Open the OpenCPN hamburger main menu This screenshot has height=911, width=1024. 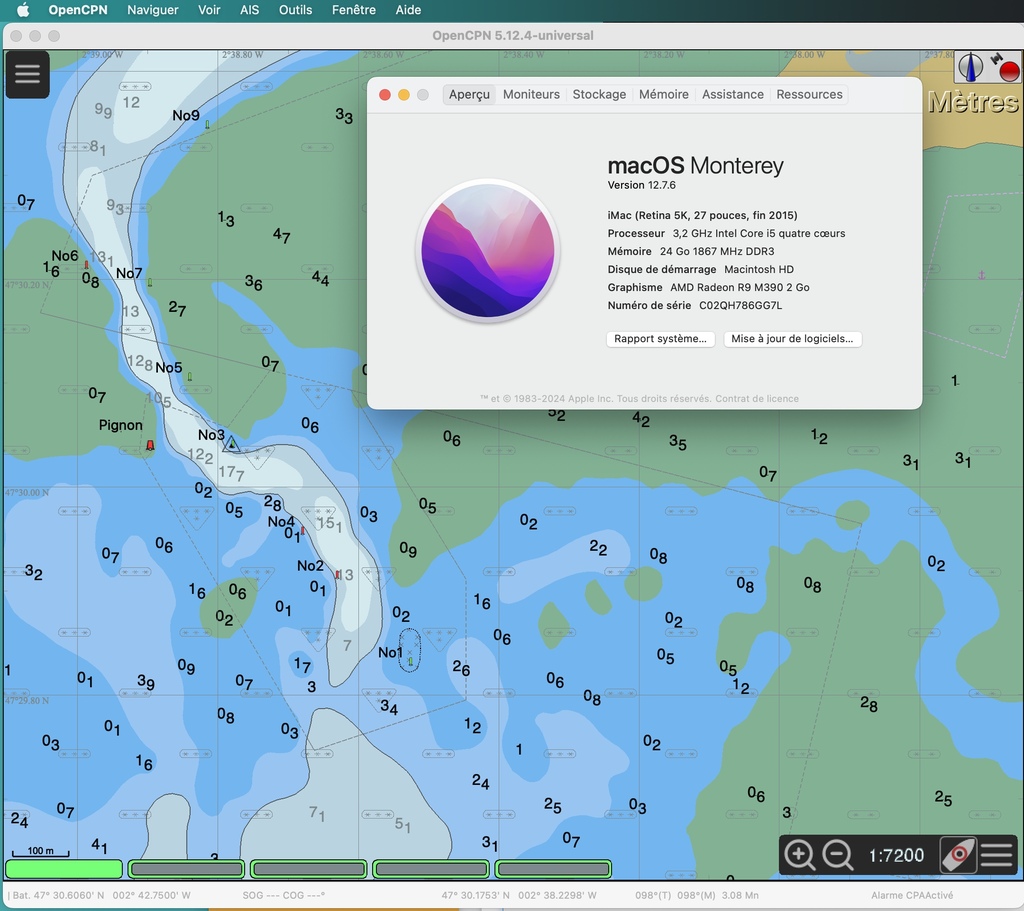[27, 74]
